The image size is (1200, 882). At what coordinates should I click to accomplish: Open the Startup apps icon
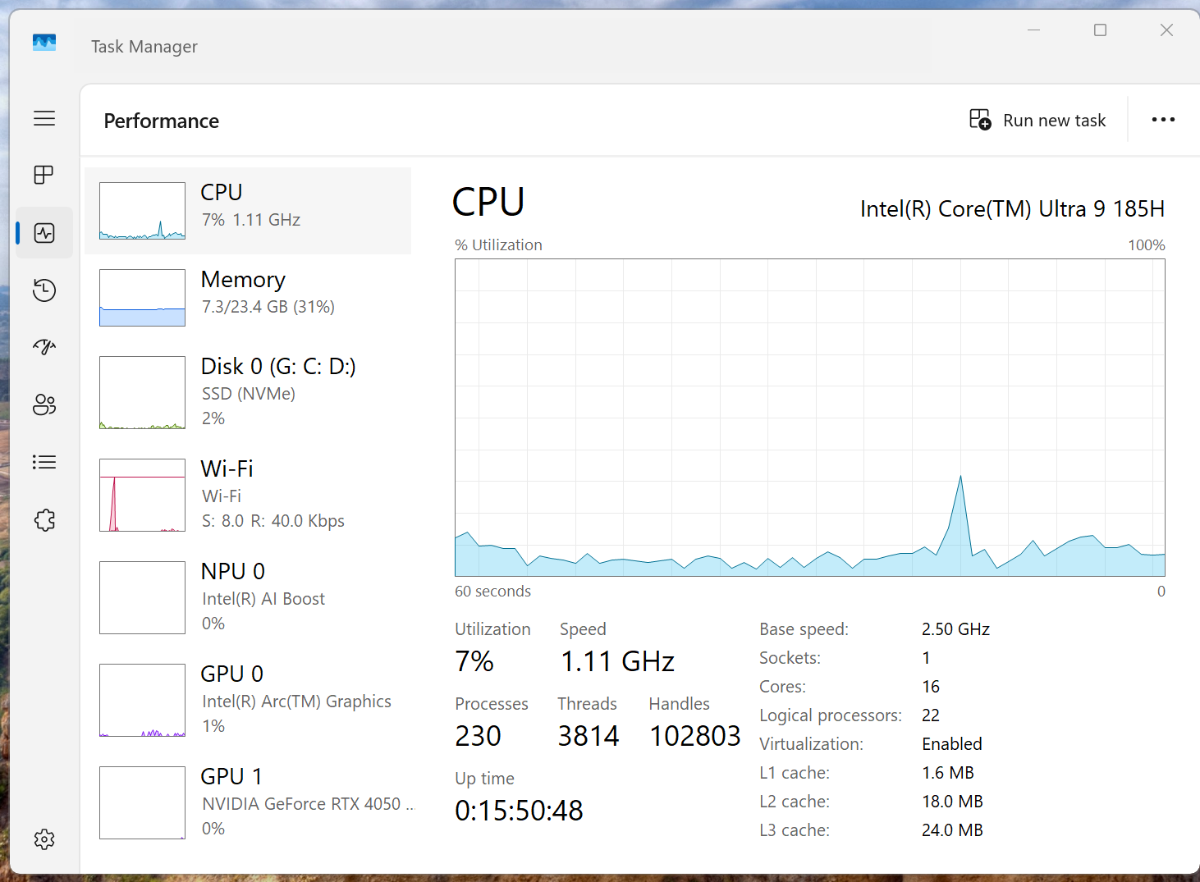[x=44, y=347]
